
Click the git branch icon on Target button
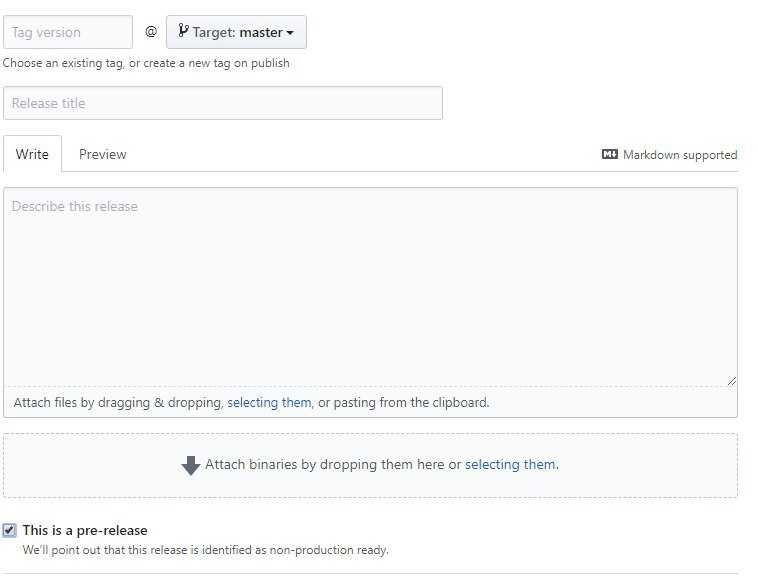pos(183,31)
